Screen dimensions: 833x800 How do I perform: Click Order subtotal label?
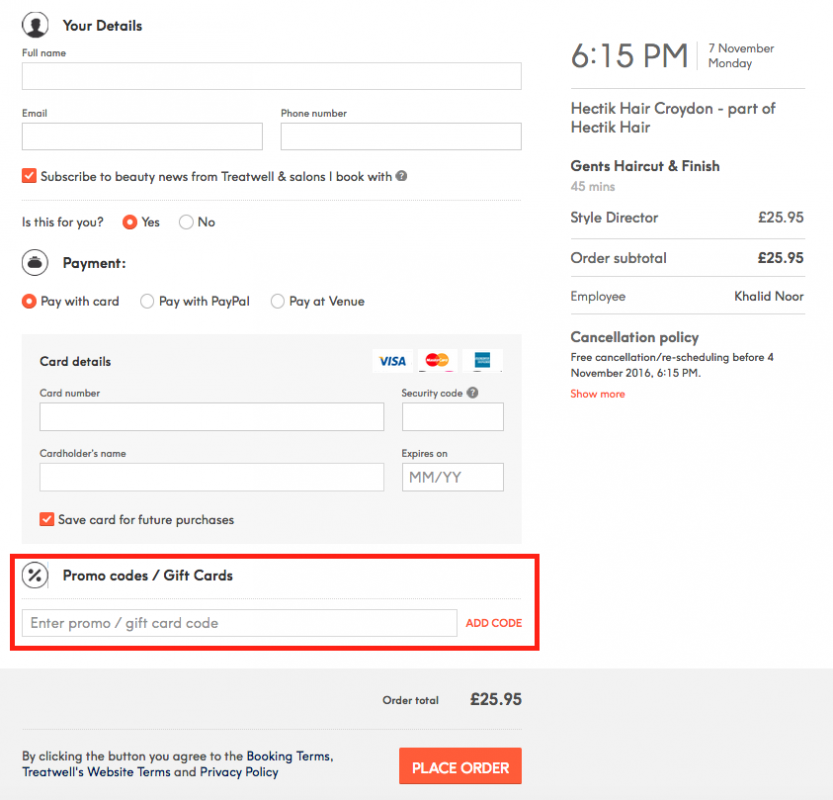[x=618, y=258]
